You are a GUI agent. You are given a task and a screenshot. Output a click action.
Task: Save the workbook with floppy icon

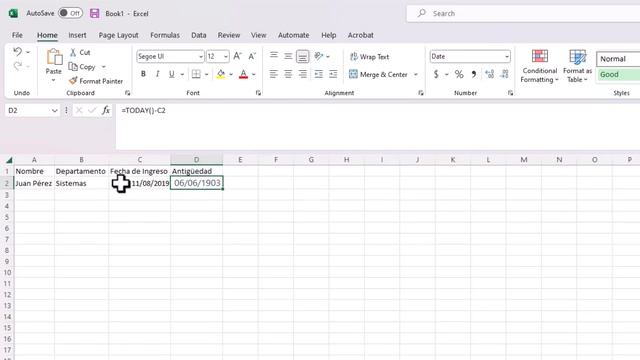coord(95,13)
